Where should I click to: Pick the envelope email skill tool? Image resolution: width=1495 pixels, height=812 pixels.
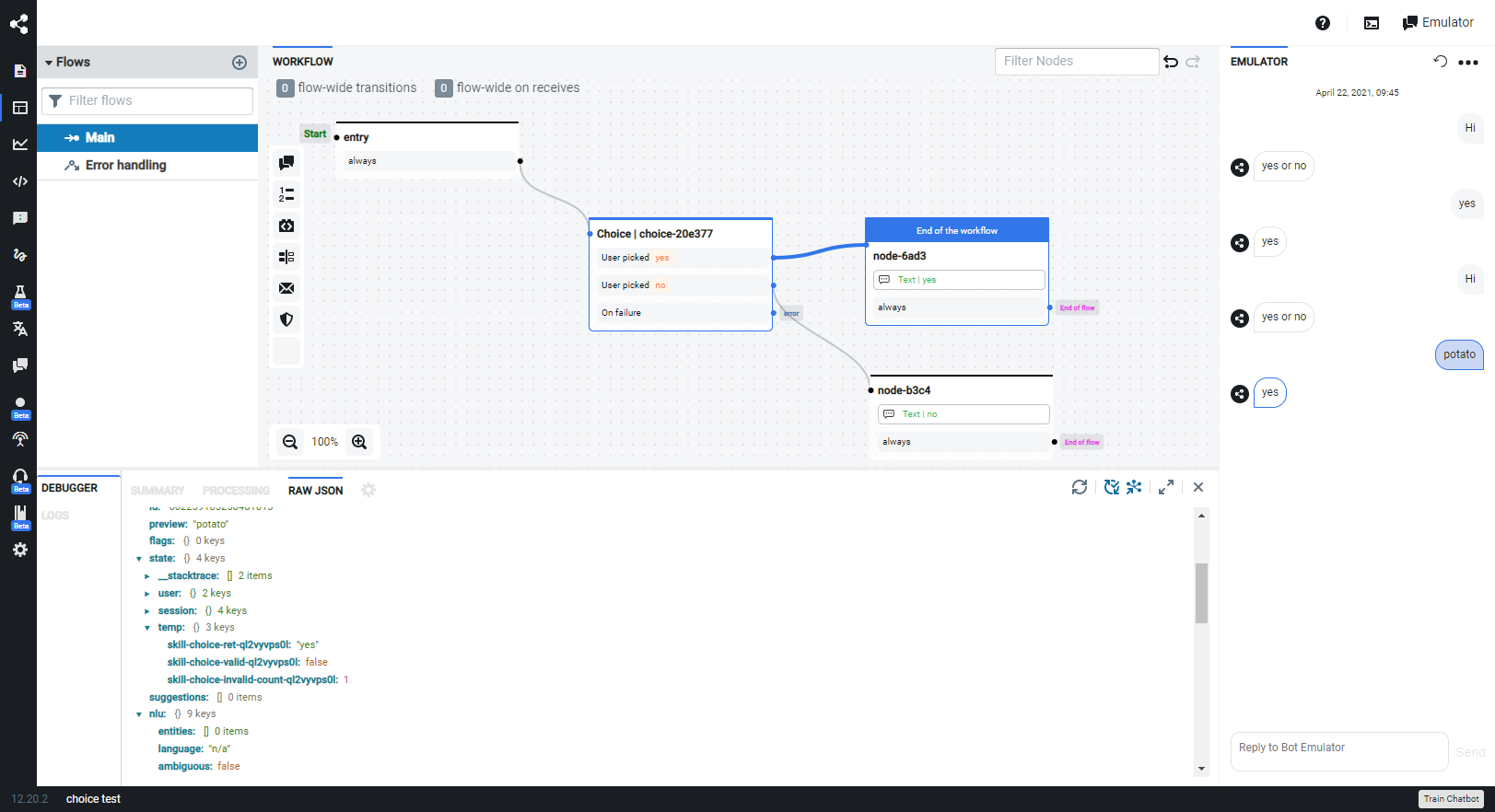tap(286, 288)
